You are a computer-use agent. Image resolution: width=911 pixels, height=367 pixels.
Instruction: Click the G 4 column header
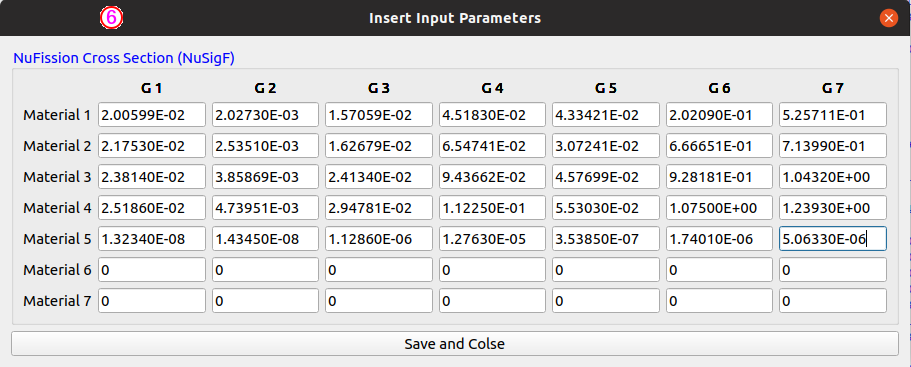tap(492, 88)
